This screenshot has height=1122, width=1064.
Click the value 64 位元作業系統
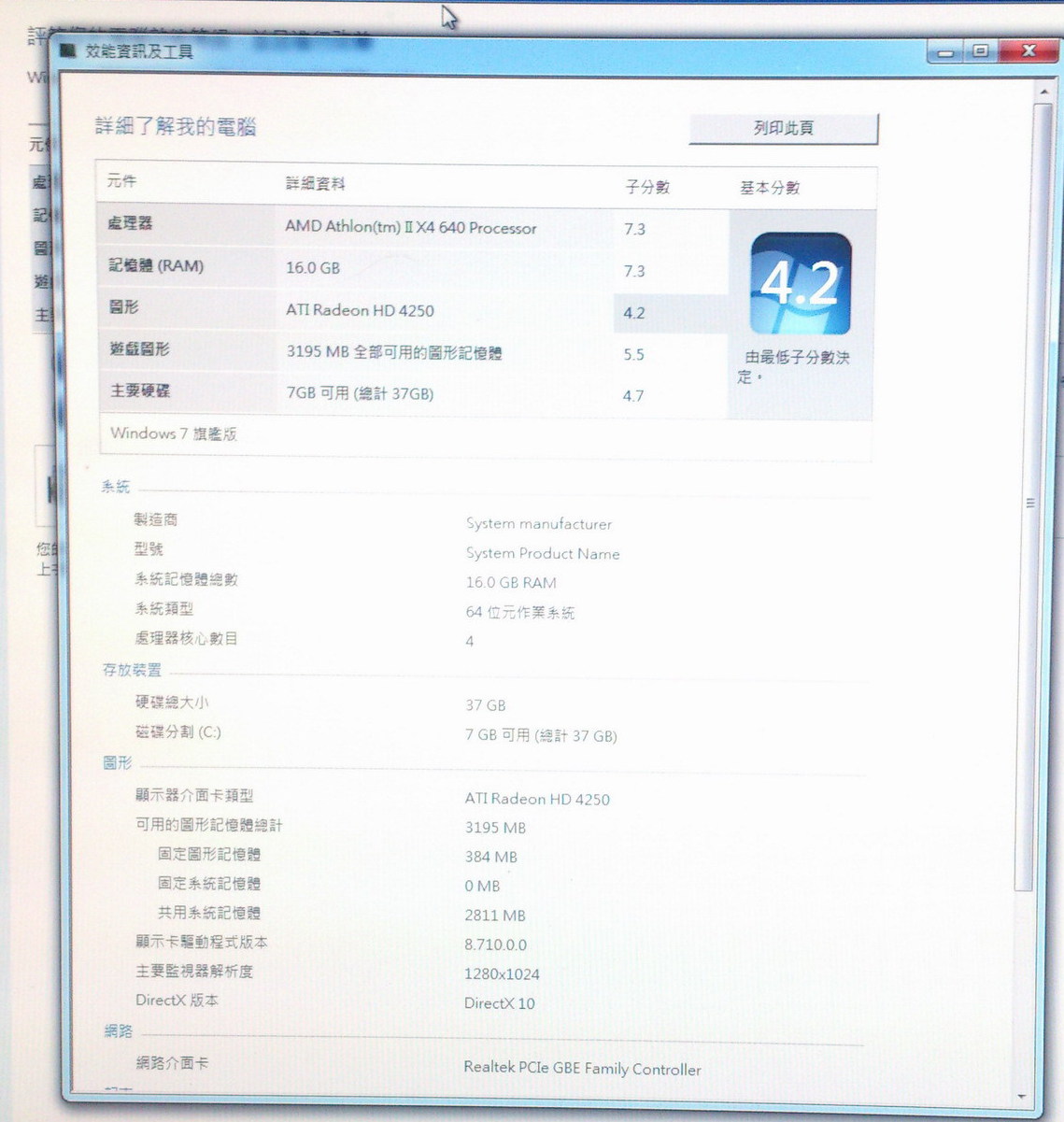pos(520,613)
